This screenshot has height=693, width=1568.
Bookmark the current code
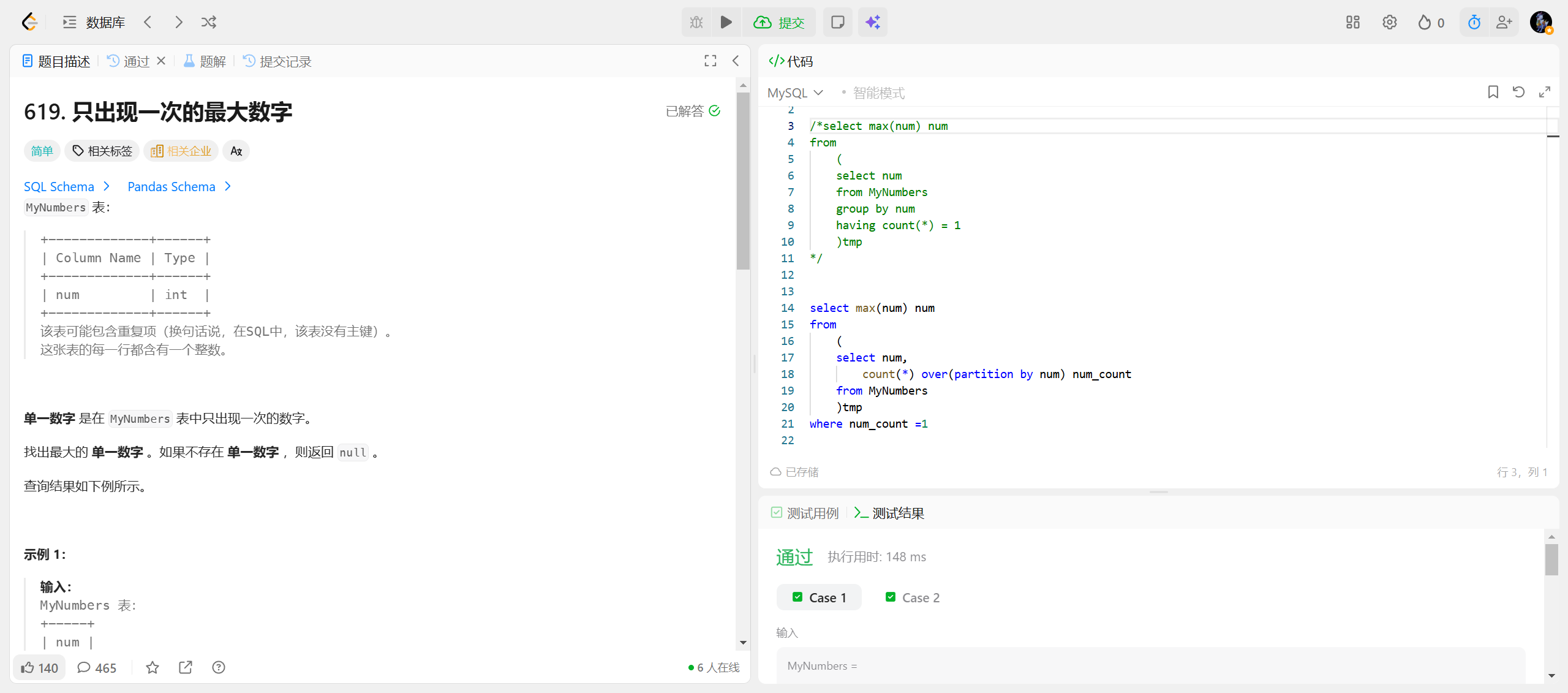point(1493,93)
